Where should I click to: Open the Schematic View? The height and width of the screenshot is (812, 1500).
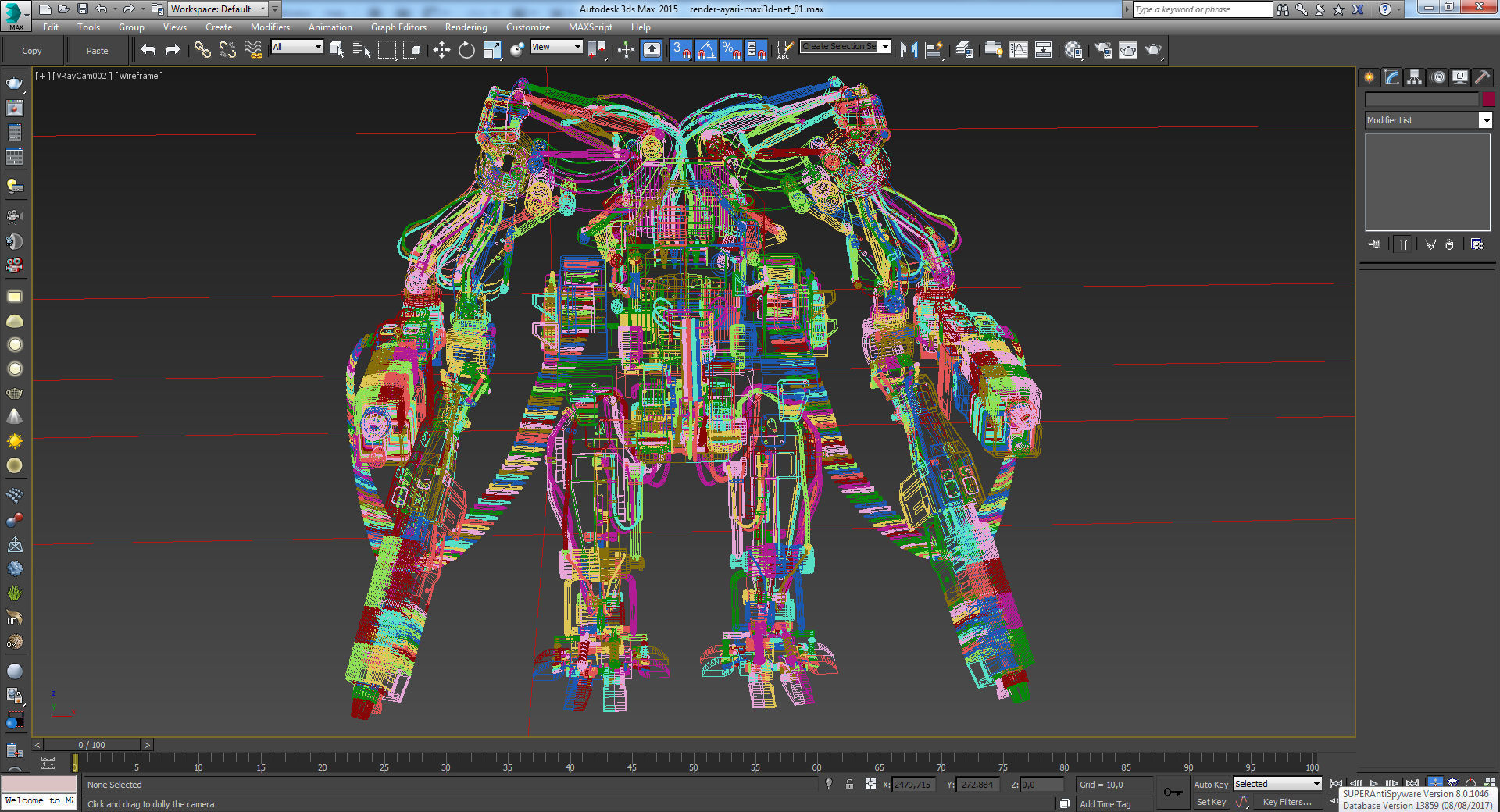[1043, 50]
